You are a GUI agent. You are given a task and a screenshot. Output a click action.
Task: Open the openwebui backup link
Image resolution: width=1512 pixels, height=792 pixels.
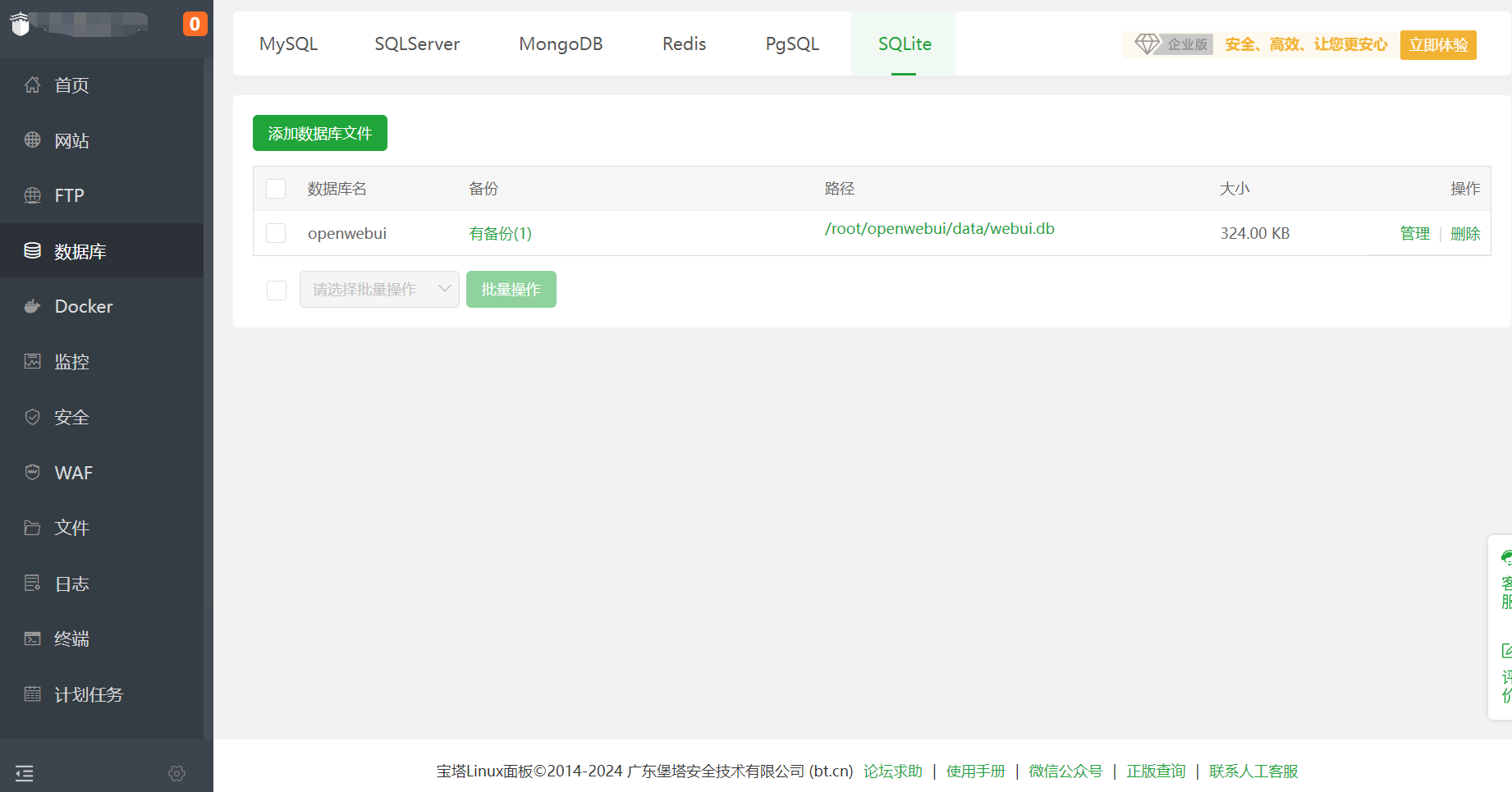[500, 234]
